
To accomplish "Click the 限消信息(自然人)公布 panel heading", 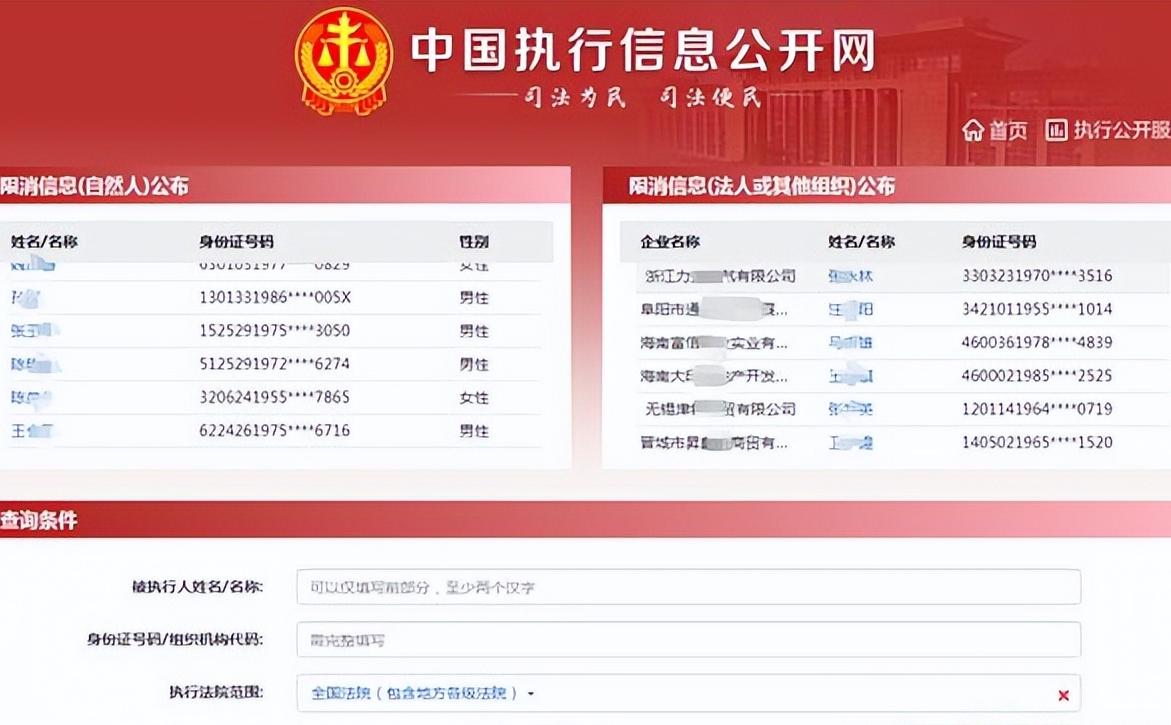I will (x=94, y=185).
